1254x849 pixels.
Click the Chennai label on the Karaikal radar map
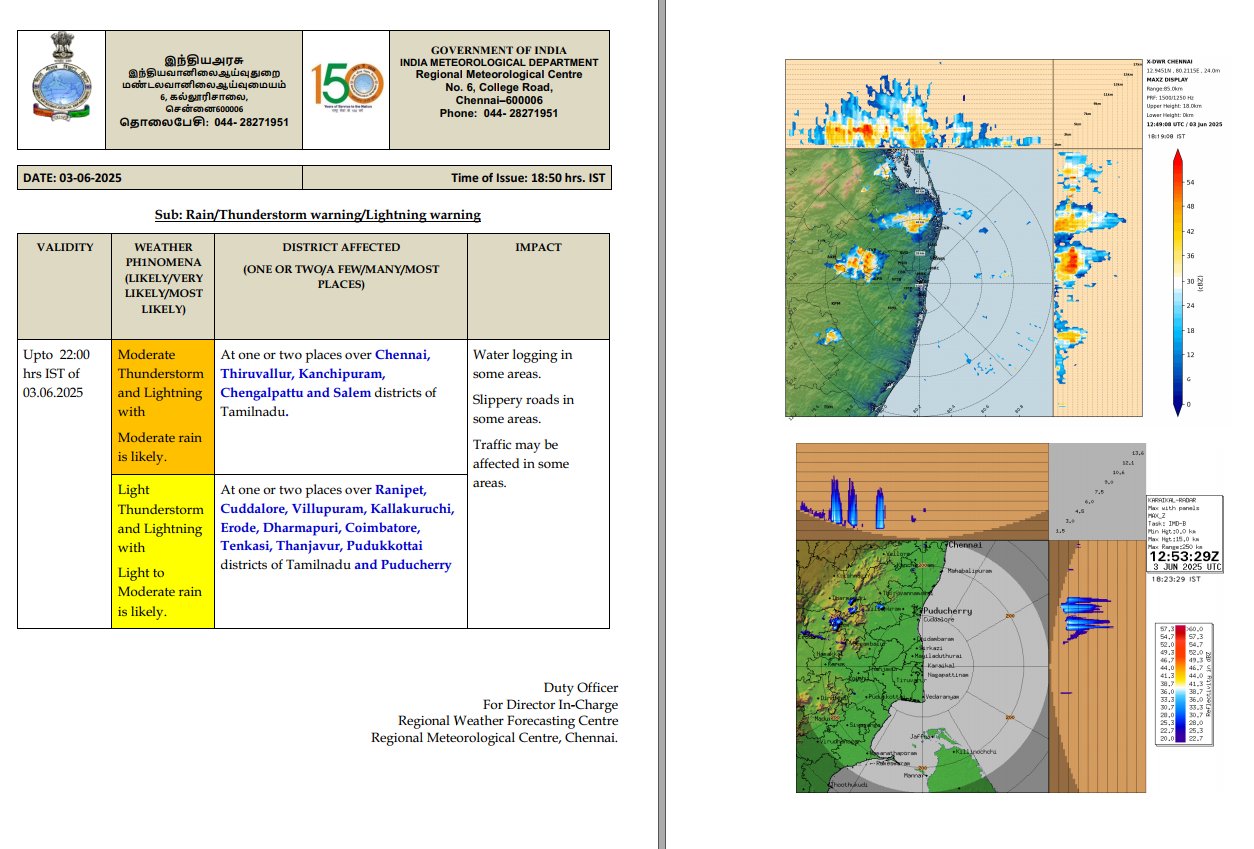point(965,546)
